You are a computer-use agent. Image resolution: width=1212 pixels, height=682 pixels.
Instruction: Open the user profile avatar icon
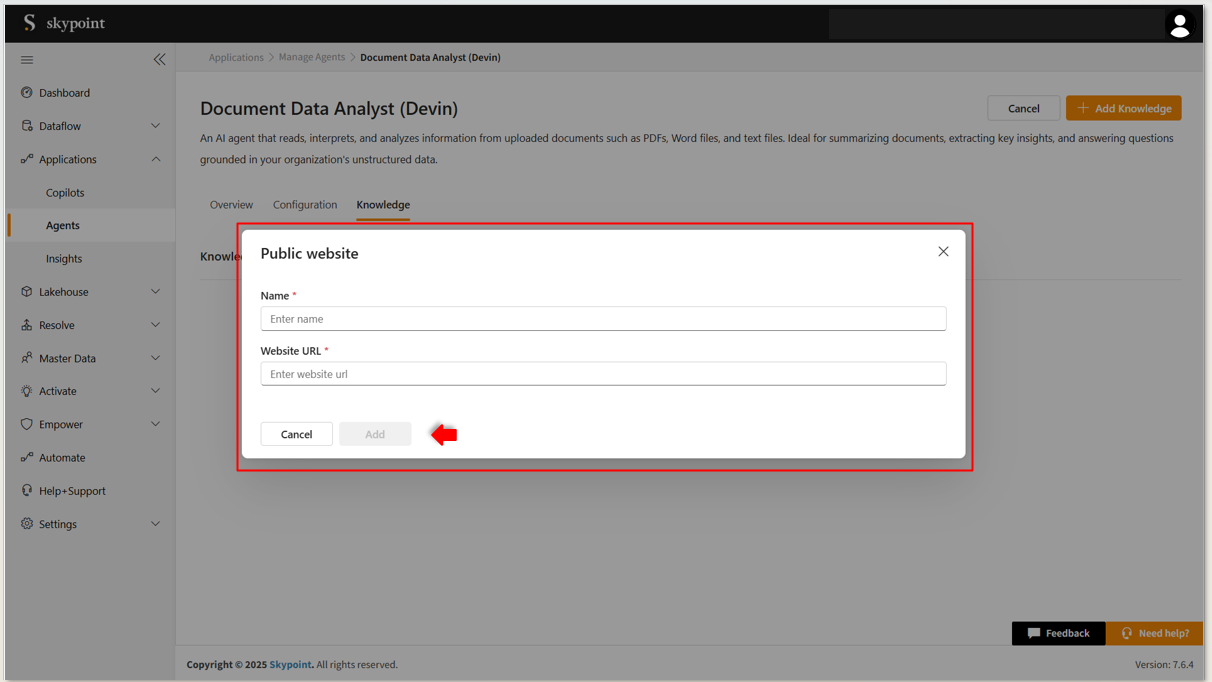pos(1179,25)
